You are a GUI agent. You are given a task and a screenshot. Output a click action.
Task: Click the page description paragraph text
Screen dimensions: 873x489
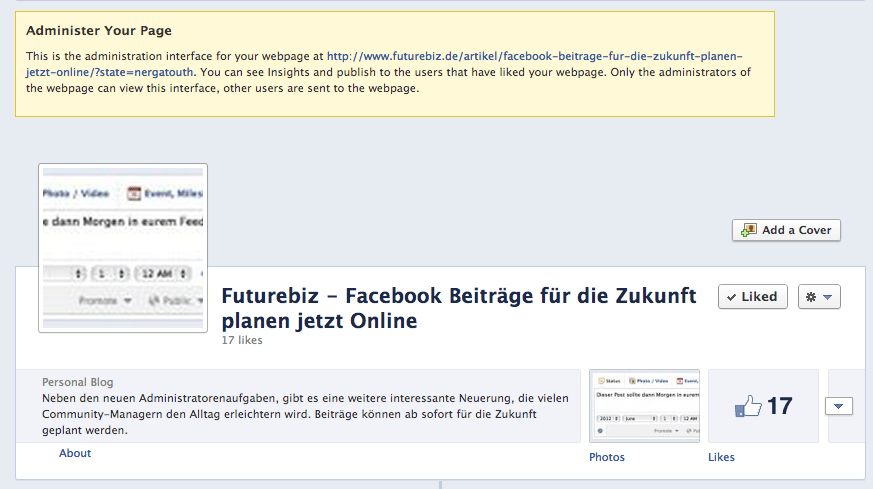[305, 414]
